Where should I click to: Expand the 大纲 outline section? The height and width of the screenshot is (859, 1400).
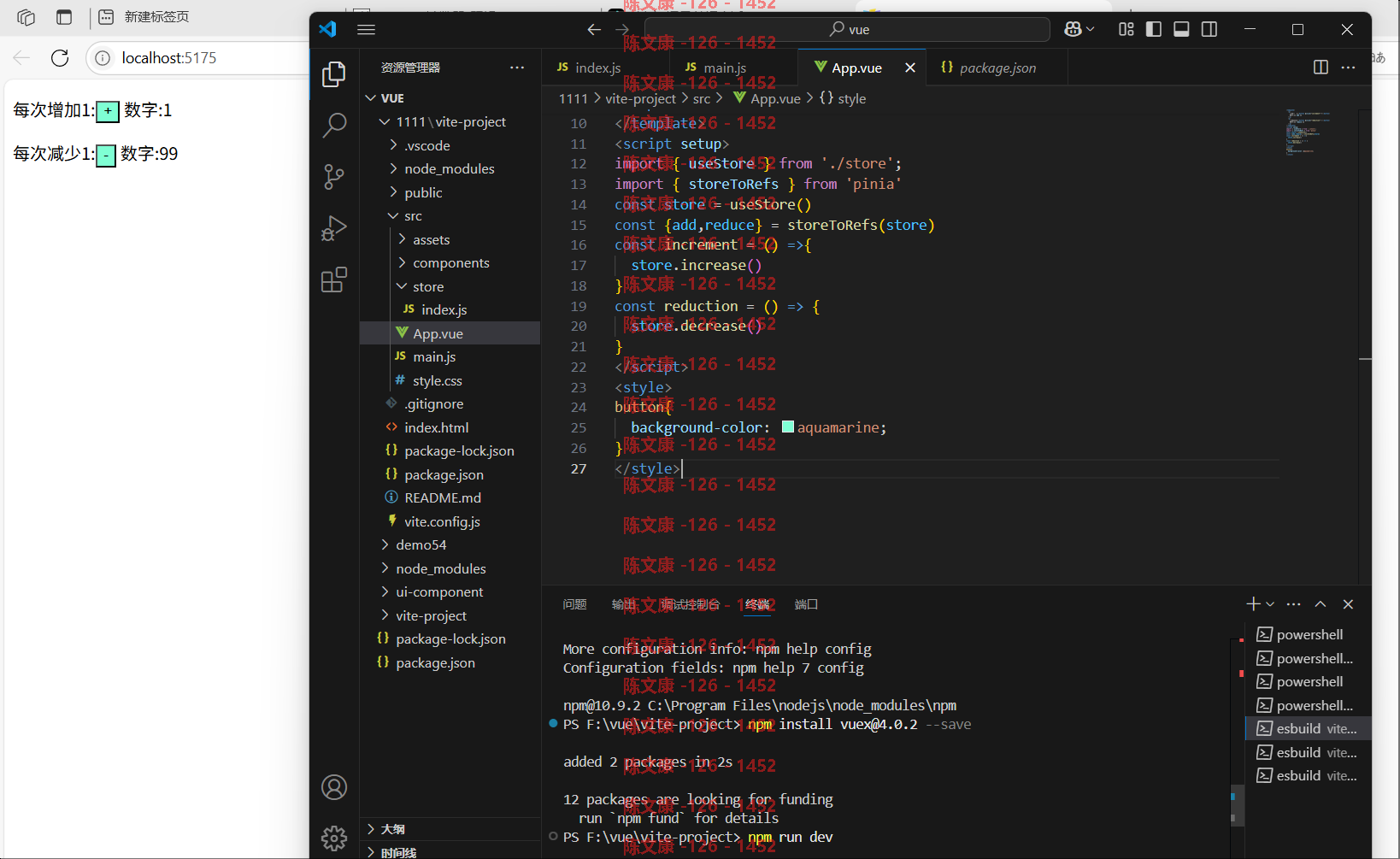(450, 829)
